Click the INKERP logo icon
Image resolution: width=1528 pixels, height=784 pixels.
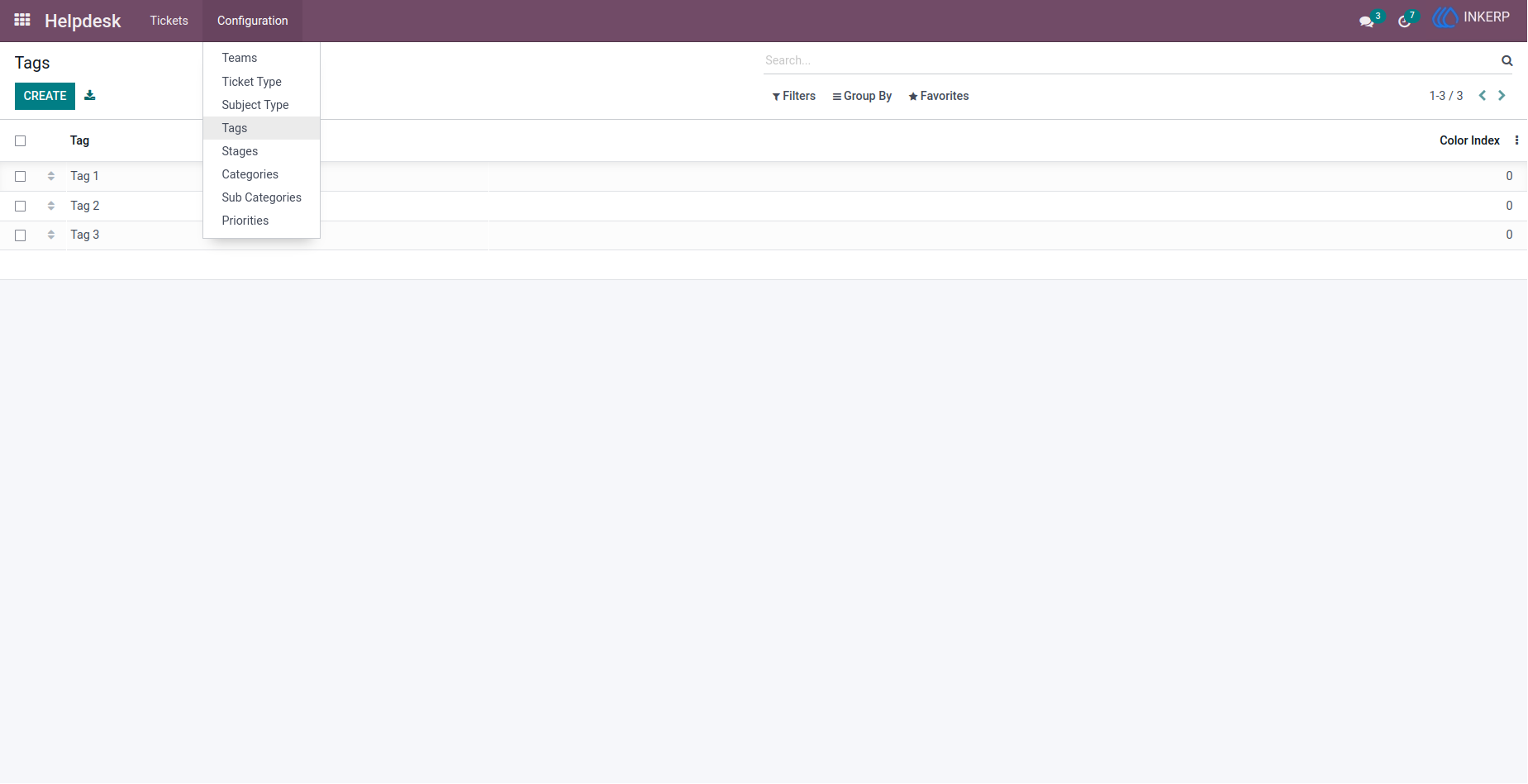[x=1445, y=17]
